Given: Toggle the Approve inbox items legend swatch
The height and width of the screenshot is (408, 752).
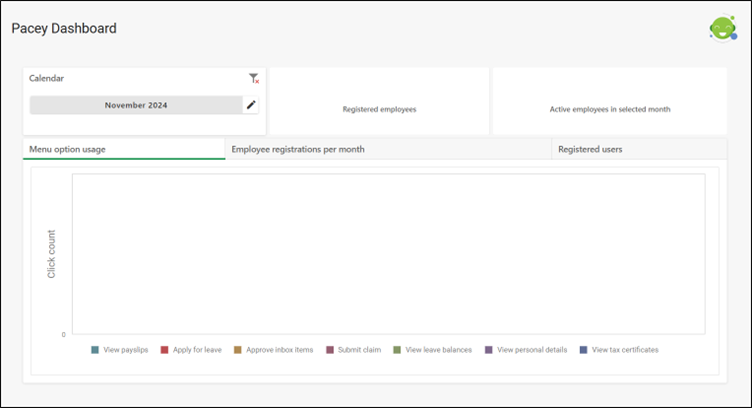Looking at the screenshot, I should (x=238, y=350).
